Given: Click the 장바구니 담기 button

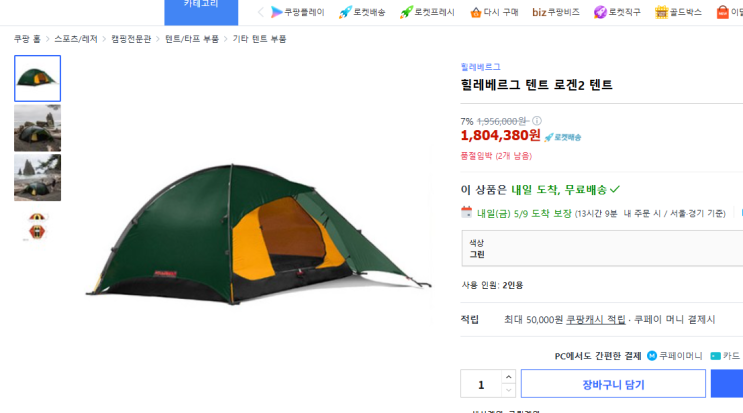Looking at the screenshot, I should pos(613,384).
